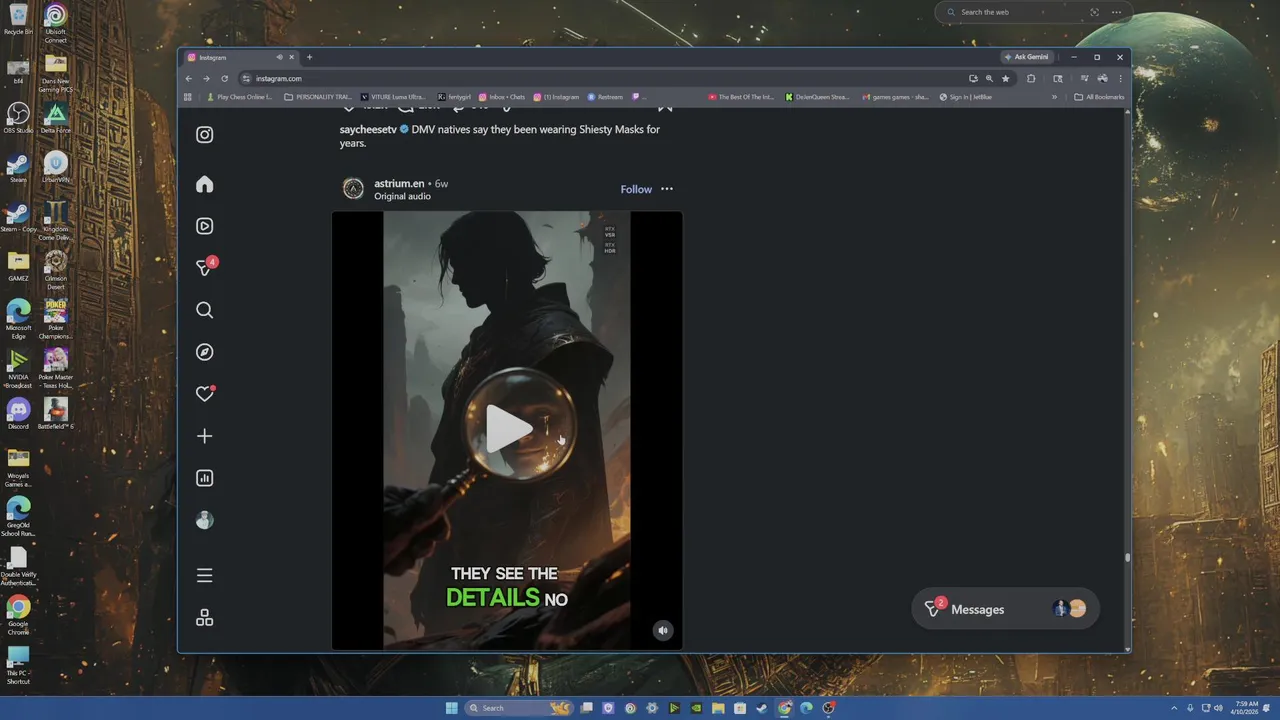Image resolution: width=1280 pixels, height=720 pixels.
Task: Open saycheesetv username in caption
Action: tap(368, 130)
